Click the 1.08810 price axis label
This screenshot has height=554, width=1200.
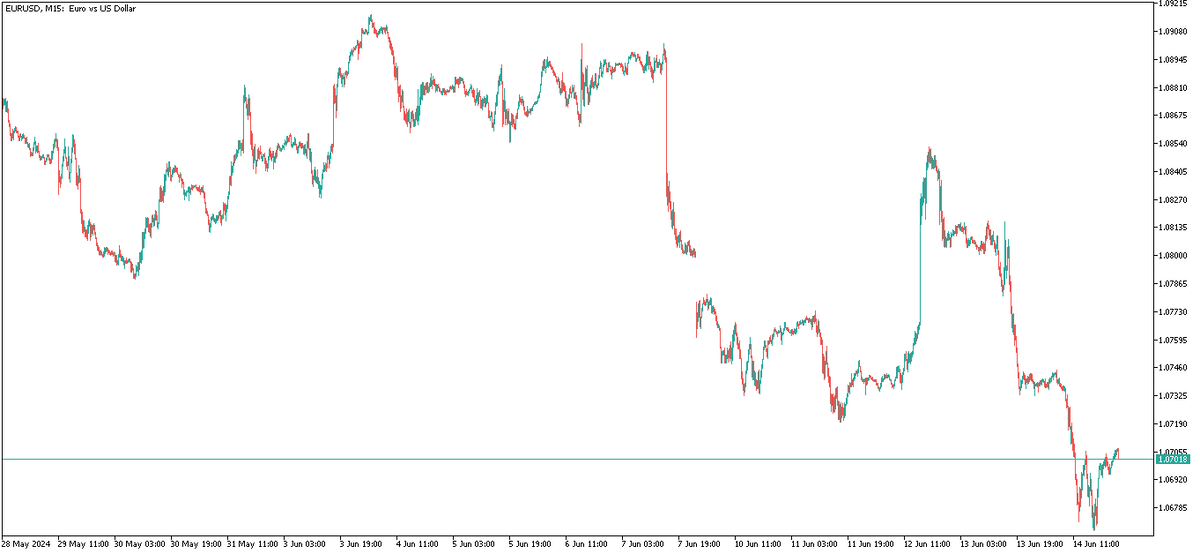[1173, 87]
